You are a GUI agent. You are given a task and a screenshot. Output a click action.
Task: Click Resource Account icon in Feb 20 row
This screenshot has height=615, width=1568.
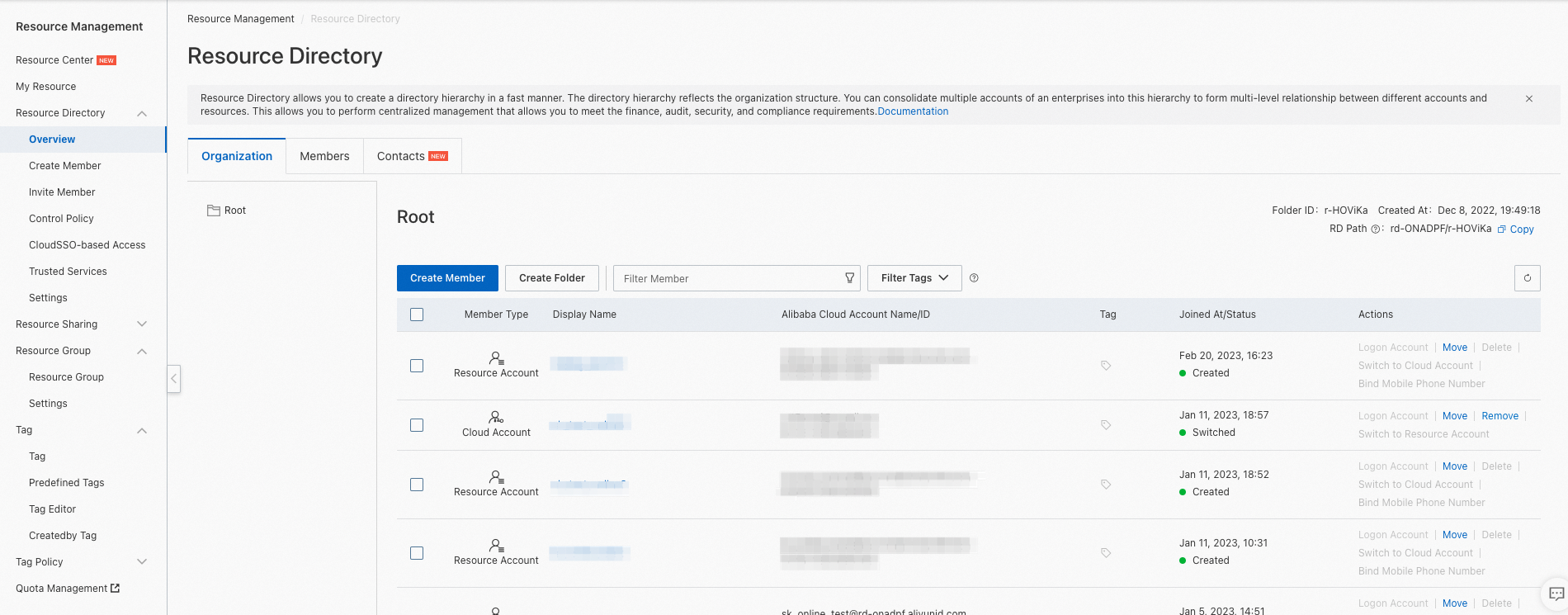(496, 358)
